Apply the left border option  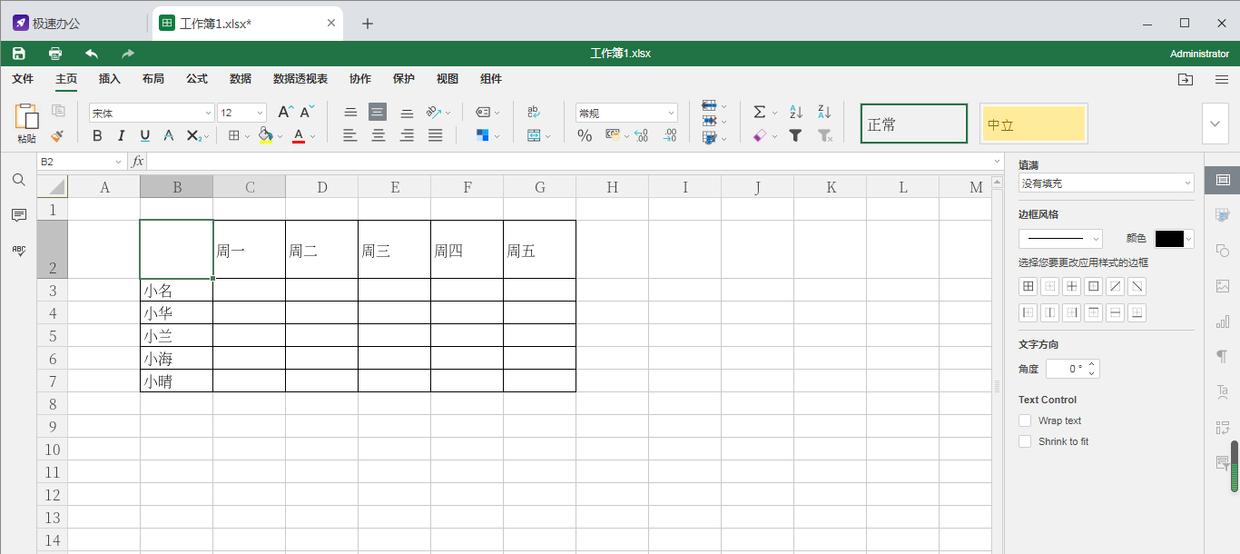pyautogui.click(x=1027, y=313)
